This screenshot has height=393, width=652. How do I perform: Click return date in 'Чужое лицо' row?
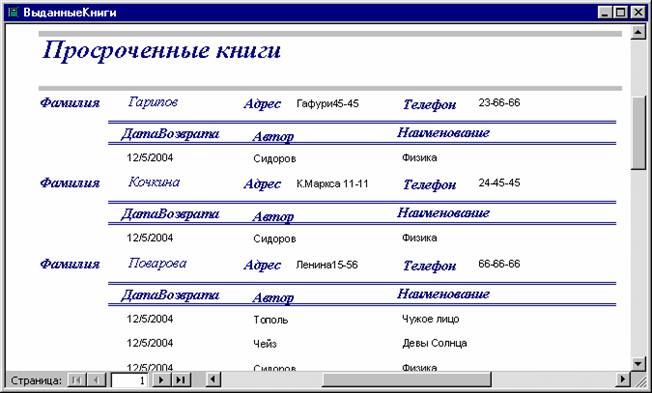coord(150,319)
